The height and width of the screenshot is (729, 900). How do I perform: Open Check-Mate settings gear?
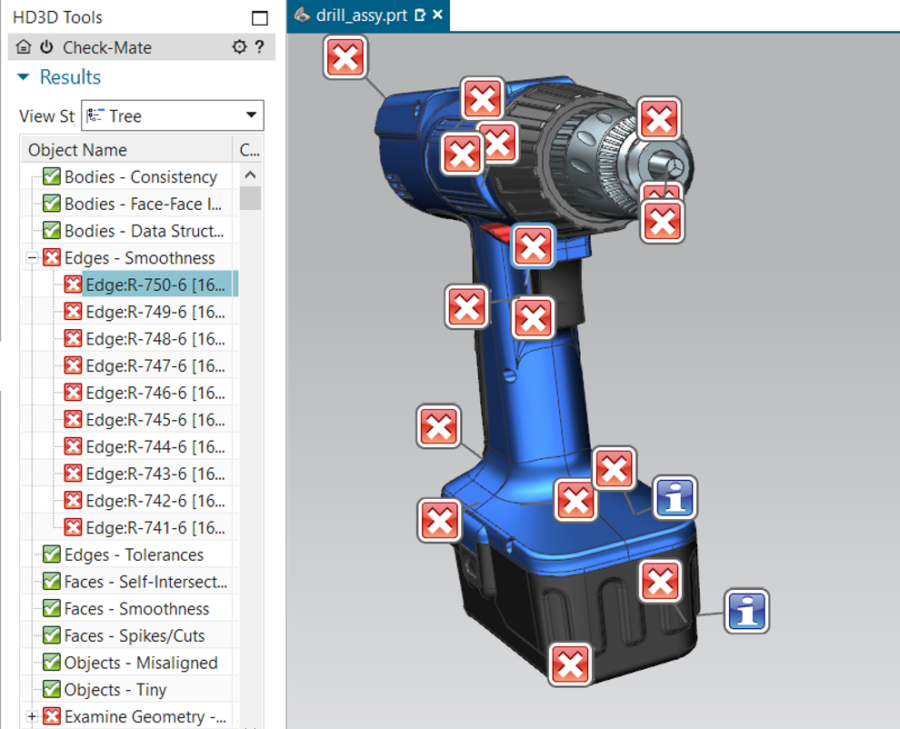pos(238,47)
